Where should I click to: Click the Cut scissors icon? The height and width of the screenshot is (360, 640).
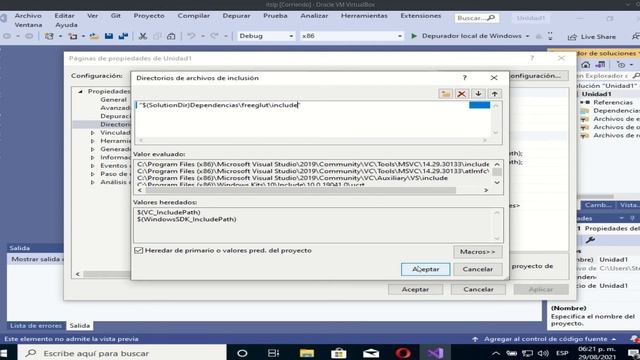(142, 36)
